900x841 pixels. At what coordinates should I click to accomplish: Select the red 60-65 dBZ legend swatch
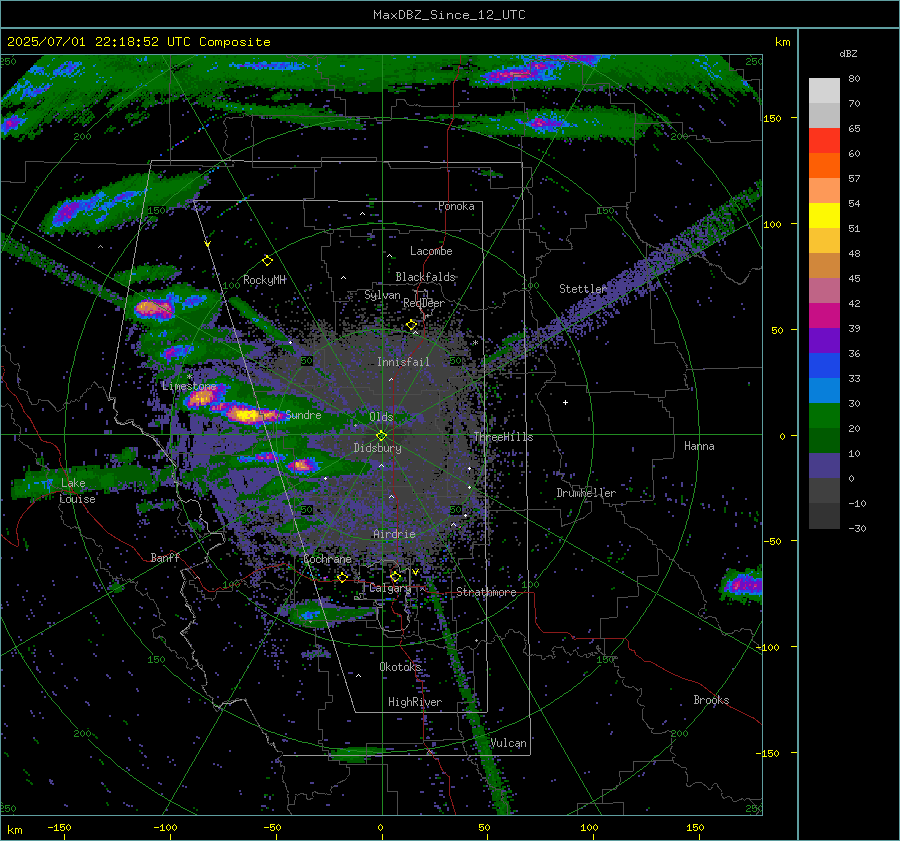[824, 141]
